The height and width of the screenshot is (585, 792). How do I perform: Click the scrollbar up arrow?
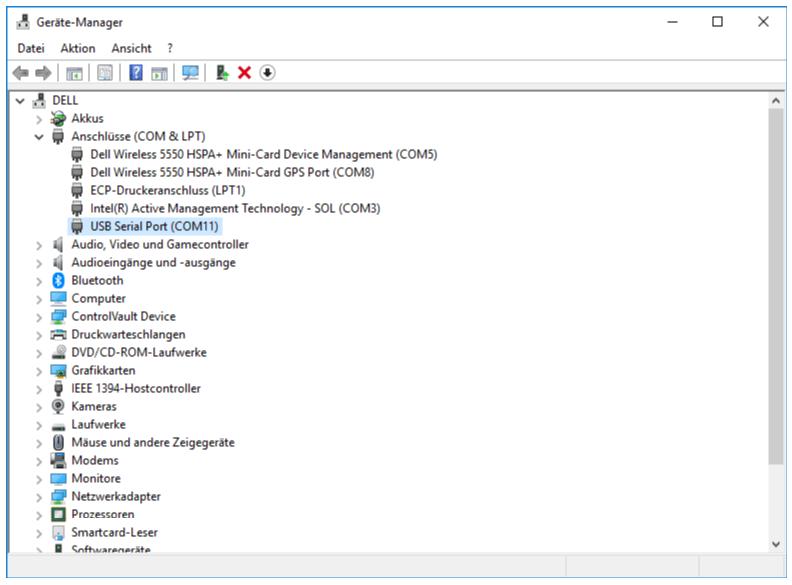(776, 101)
